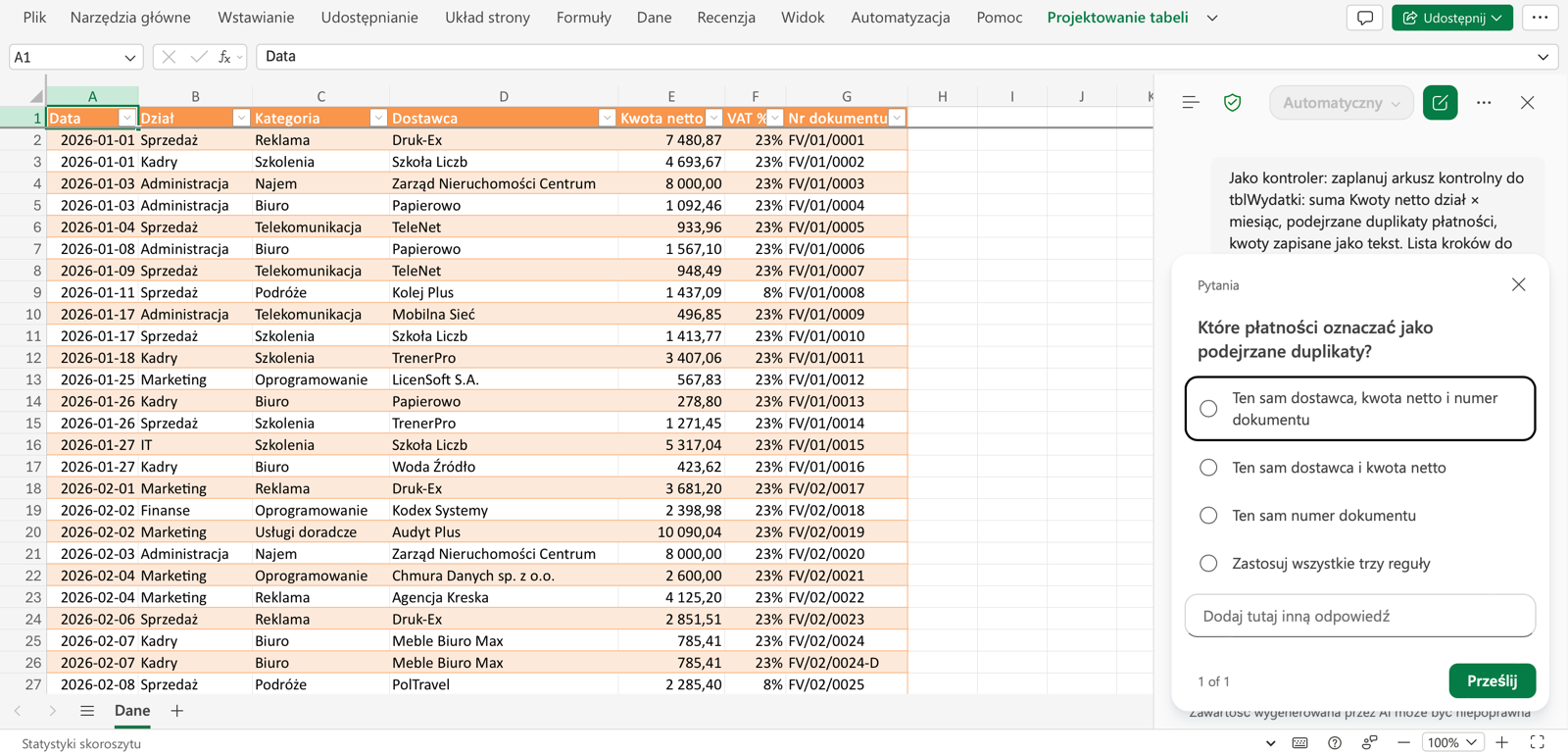Open the ribbon's three-dot more options menu
Screen dimensions: 1568x754
[x=1540, y=18]
